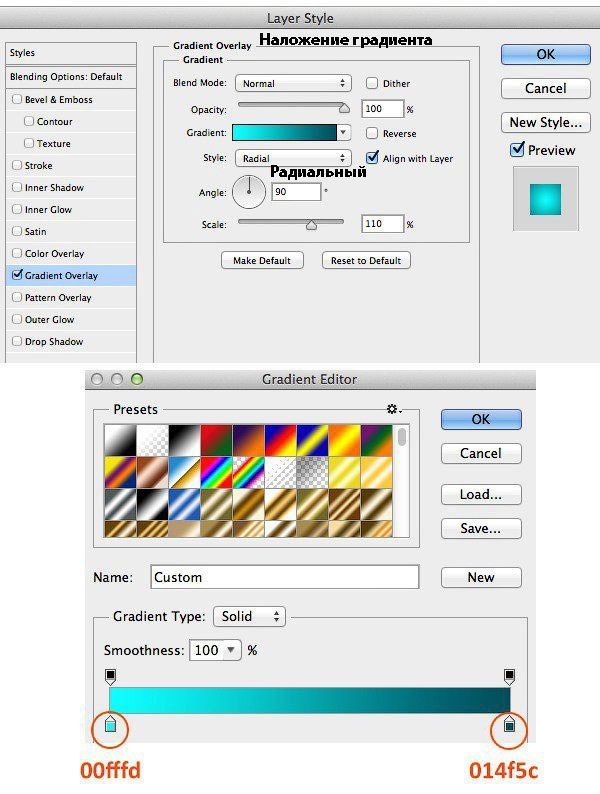Image resolution: width=600 pixels, height=794 pixels.
Task: Pick the red-to-green gradient preset
Action: pyautogui.click(x=217, y=440)
